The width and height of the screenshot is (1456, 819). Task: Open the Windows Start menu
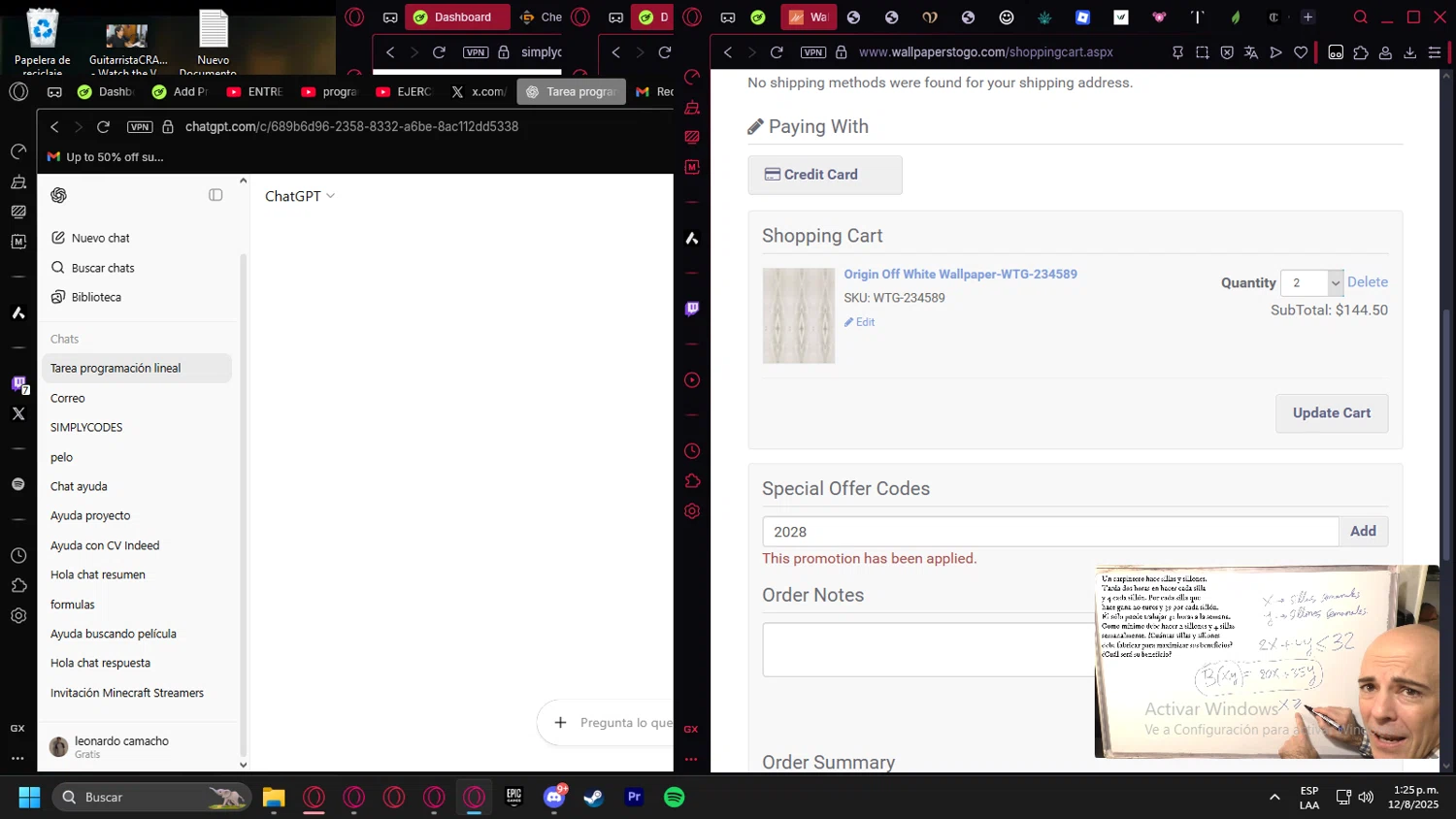tap(29, 798)
